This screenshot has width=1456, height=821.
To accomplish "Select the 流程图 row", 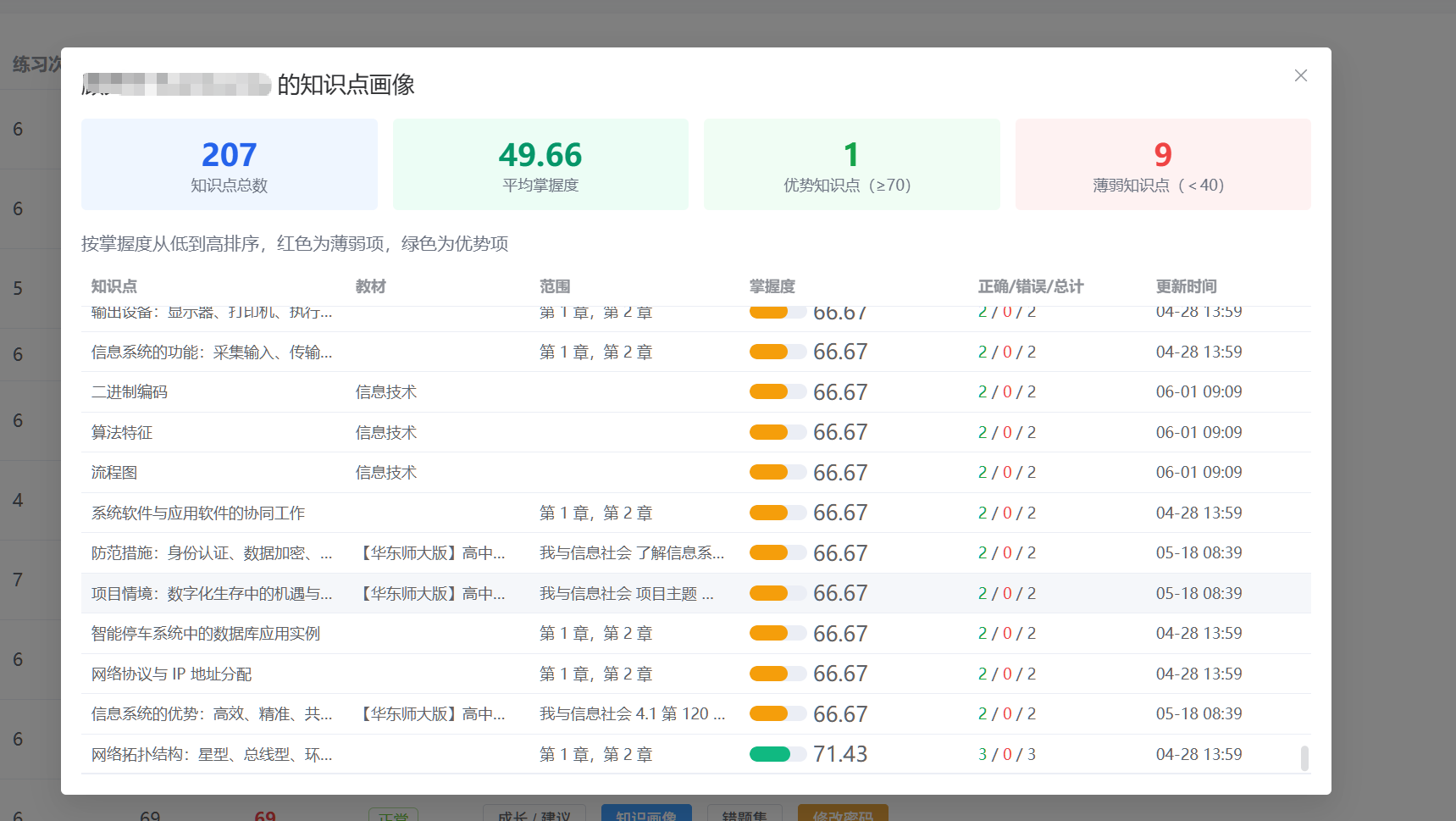I will pos(696,473).
